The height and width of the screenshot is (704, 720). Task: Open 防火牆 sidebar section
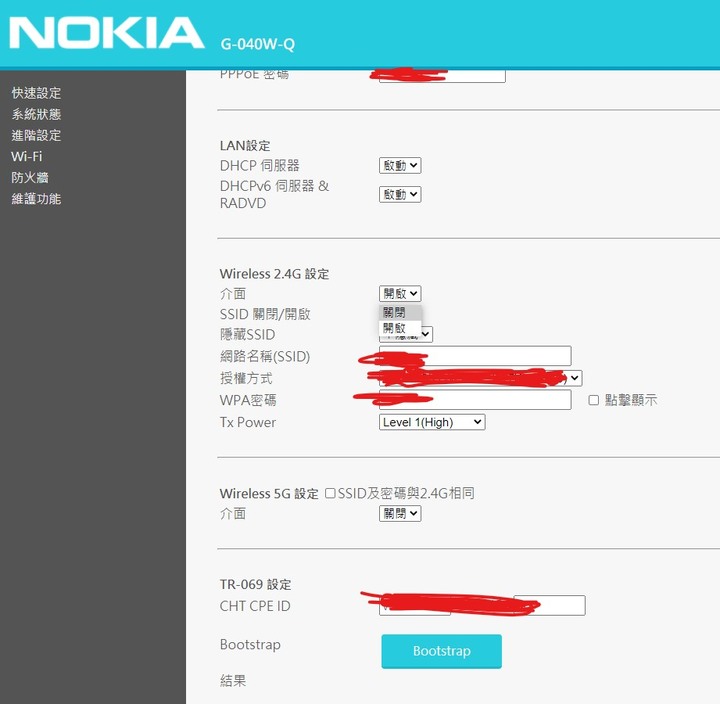[x=30, y=178]
